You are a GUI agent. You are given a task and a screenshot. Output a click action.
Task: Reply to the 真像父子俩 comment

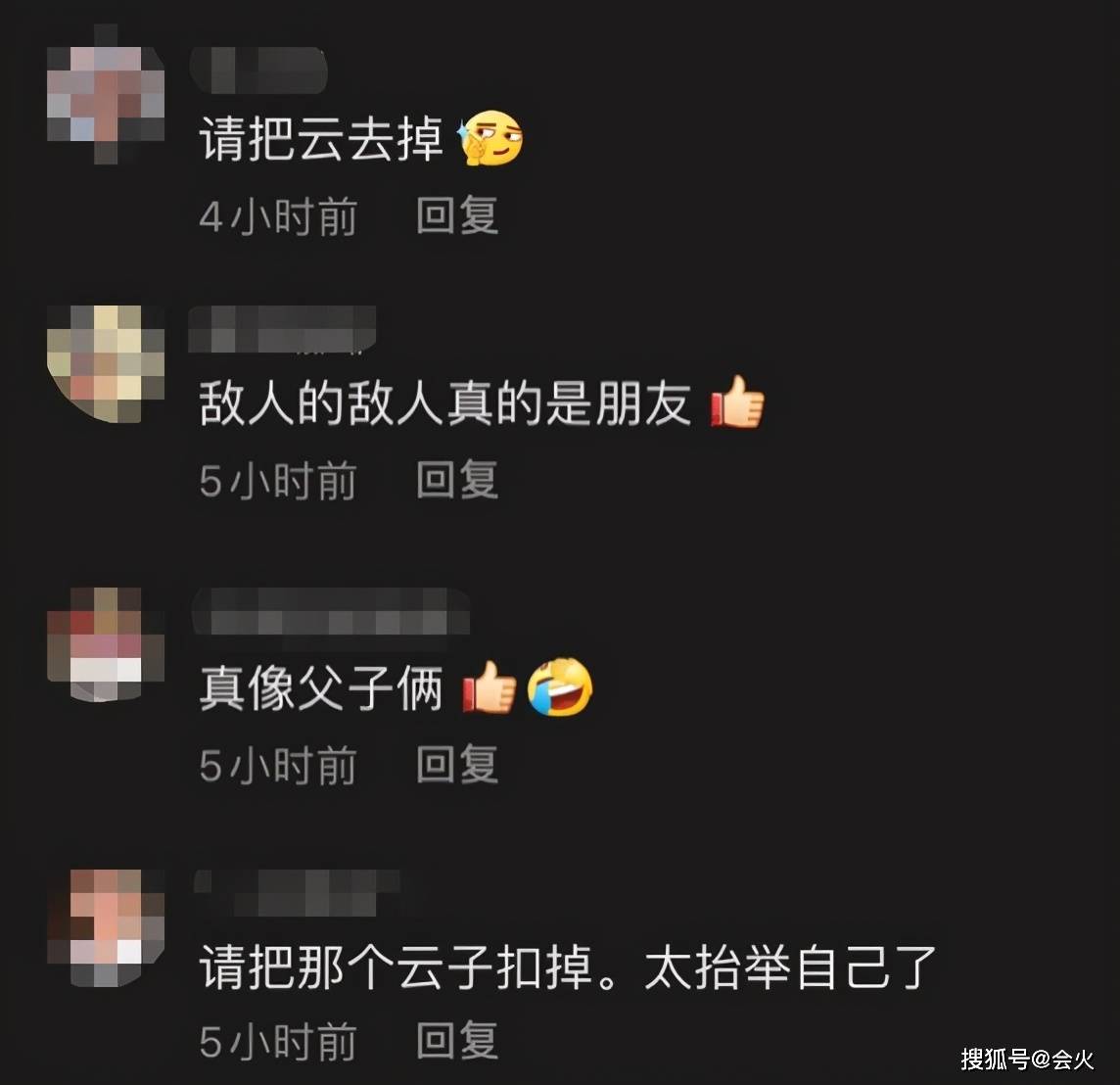(457, 764)
